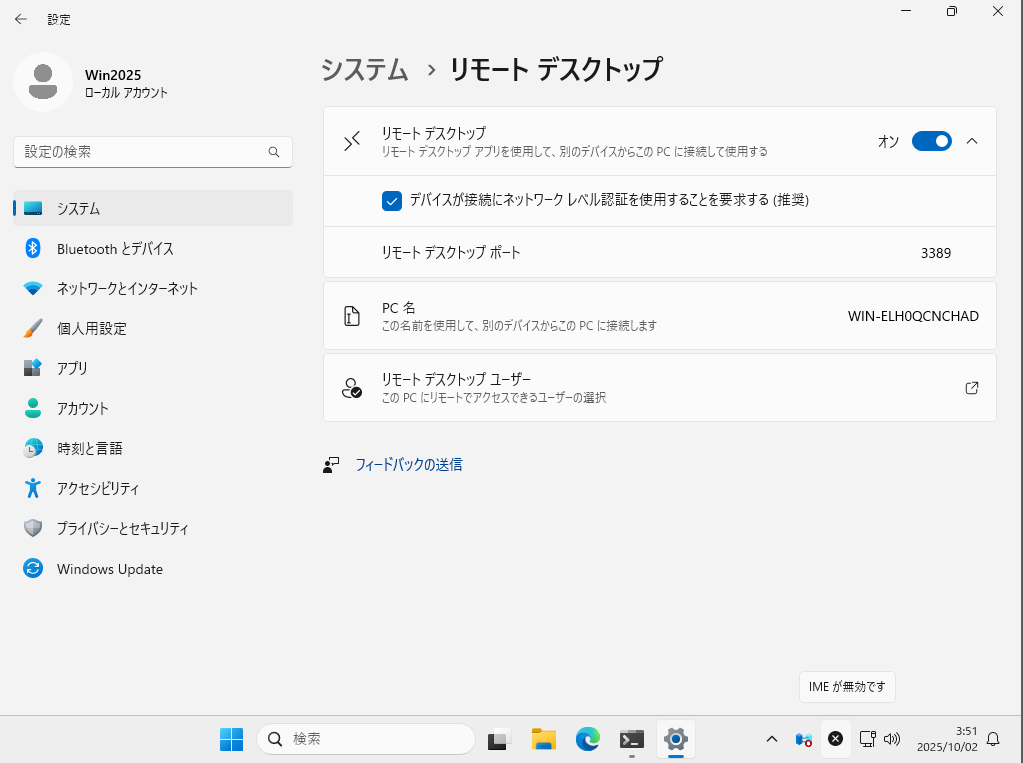Viewport: 1023px width, 763px height.
Task: Collapse the リモート デスクトップ section chevron
Action: click(x=972, y=141)
